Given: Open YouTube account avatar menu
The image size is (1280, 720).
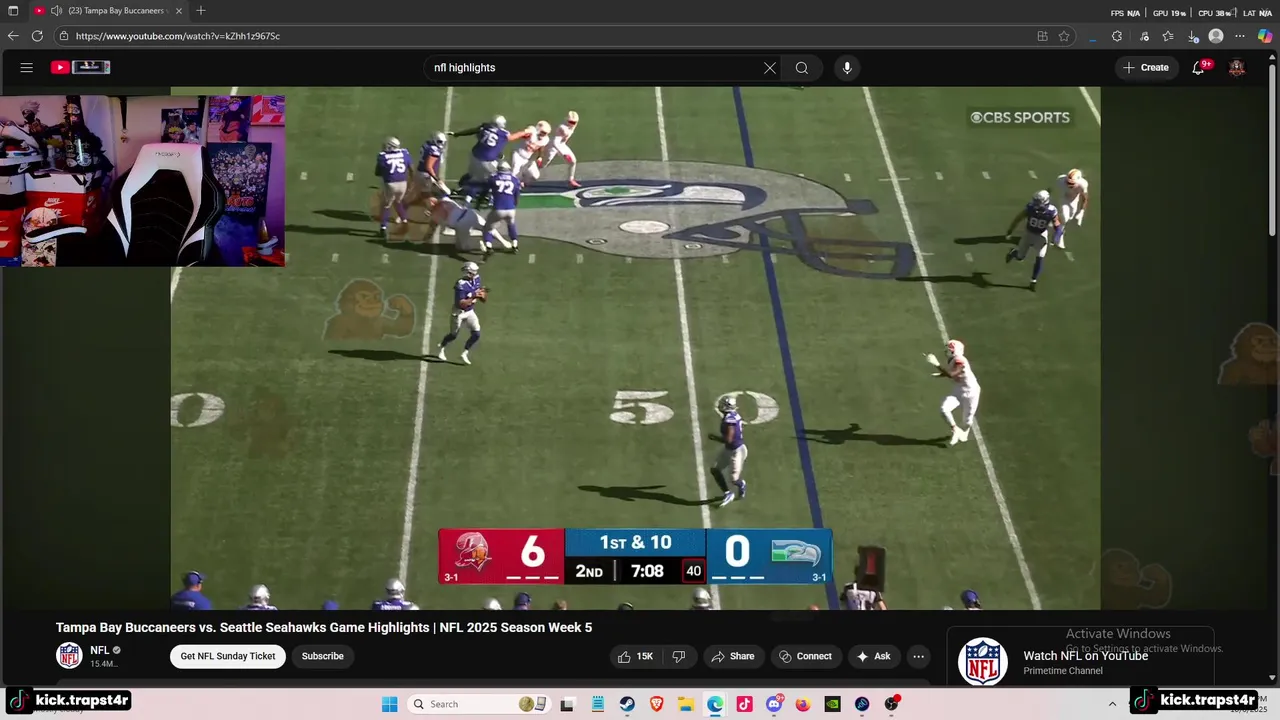Looking at the screenshot, I should click(x=1237, y=68).
